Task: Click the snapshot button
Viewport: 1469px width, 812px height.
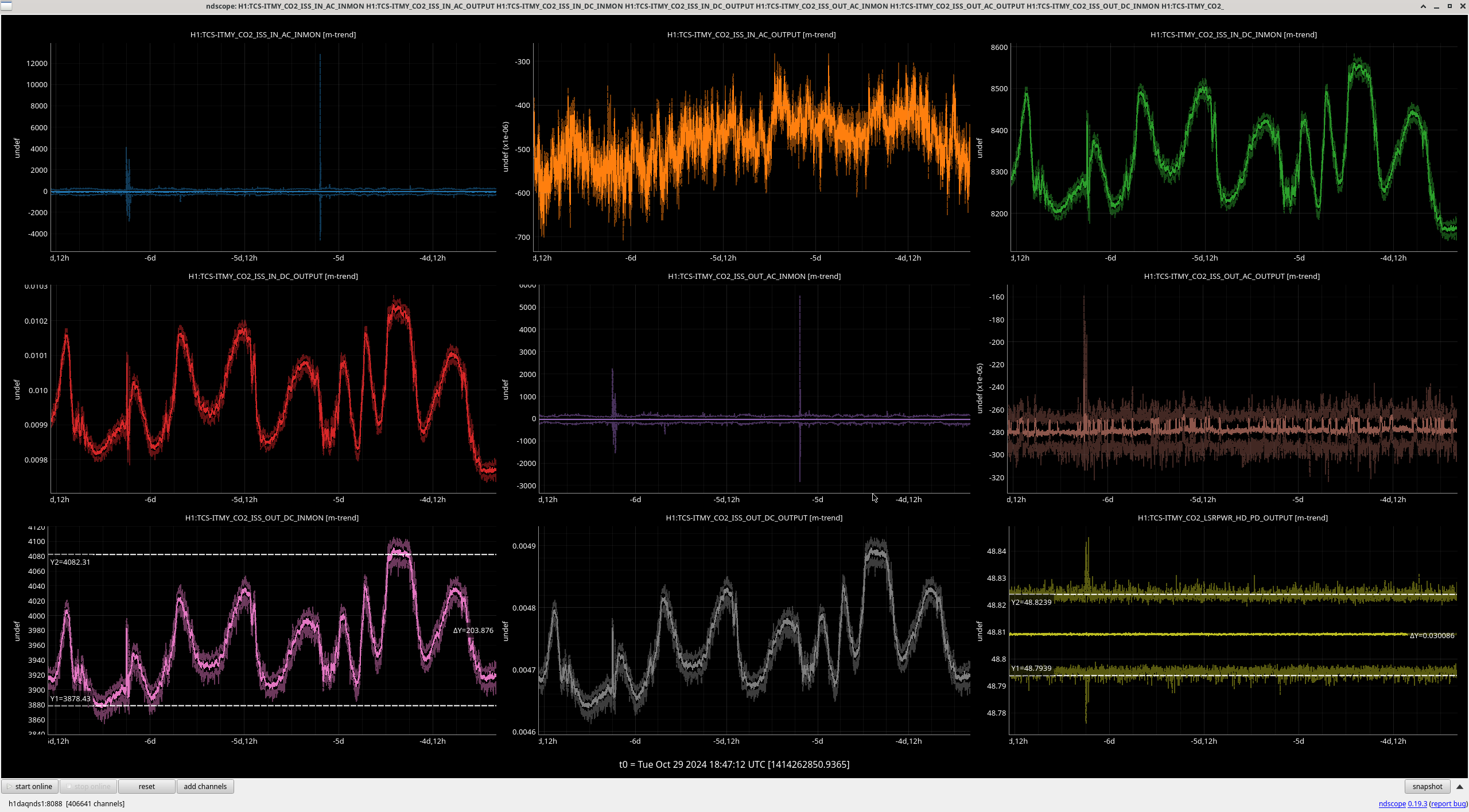Action: click(x=1427, y=786)
